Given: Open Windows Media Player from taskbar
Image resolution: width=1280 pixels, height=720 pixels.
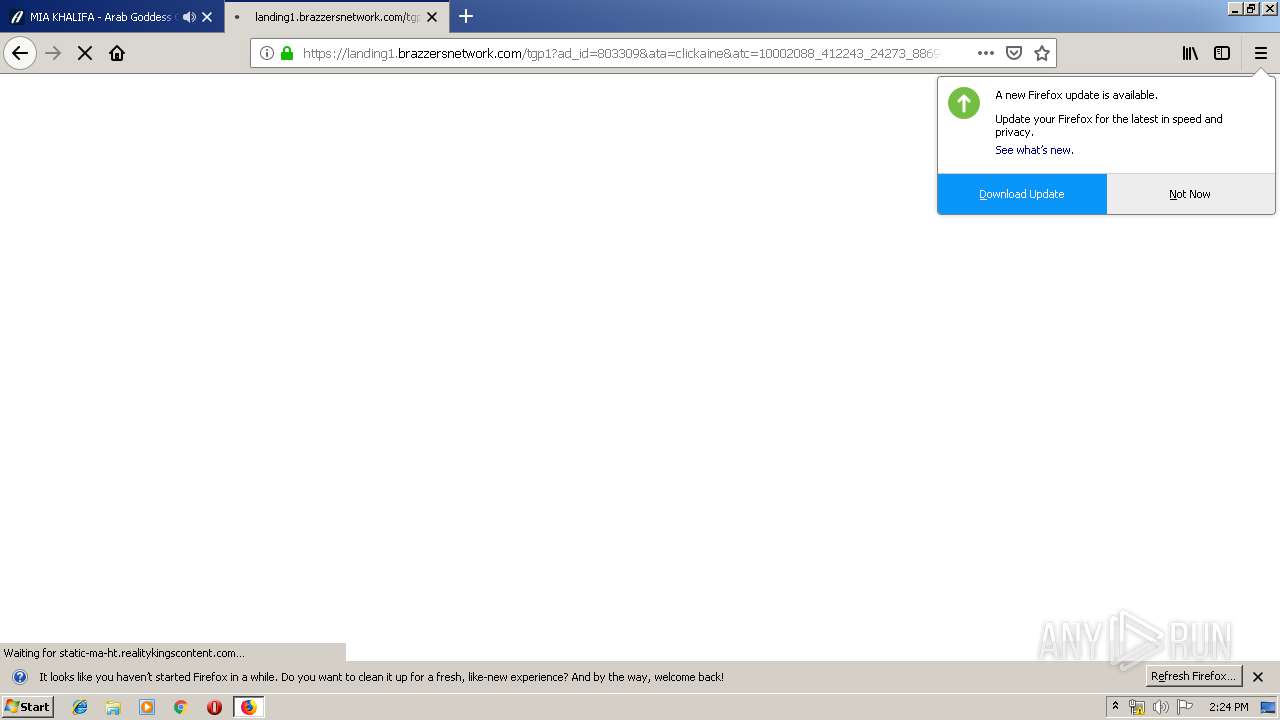Looking at the screenshot, I should tap(147, 707).
